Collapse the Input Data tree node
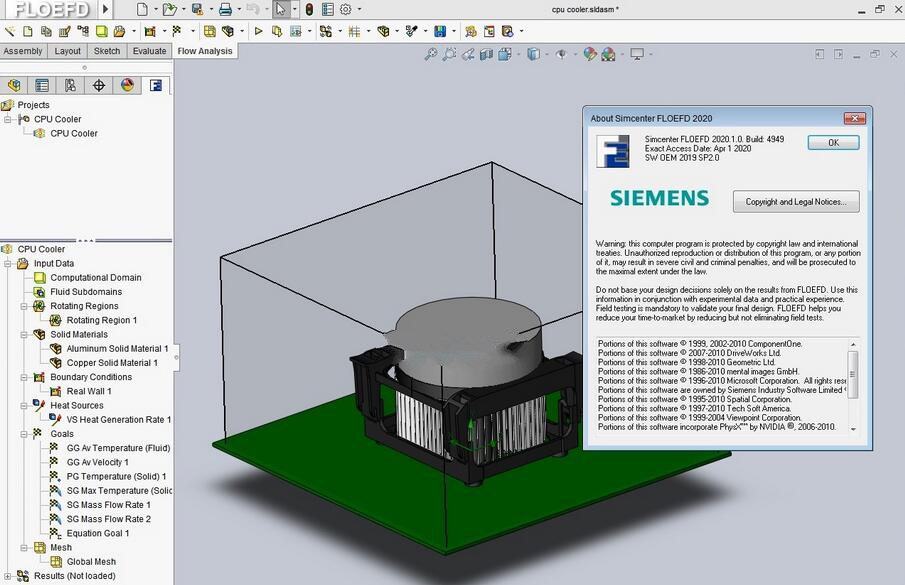The height and width of the screenshot is (585, 905). point(8,264)
